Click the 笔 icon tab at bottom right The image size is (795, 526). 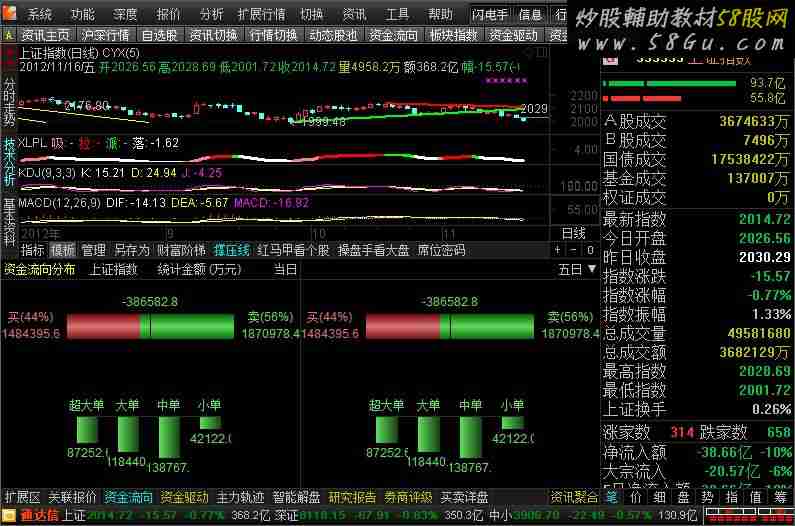tap(612, 497)
